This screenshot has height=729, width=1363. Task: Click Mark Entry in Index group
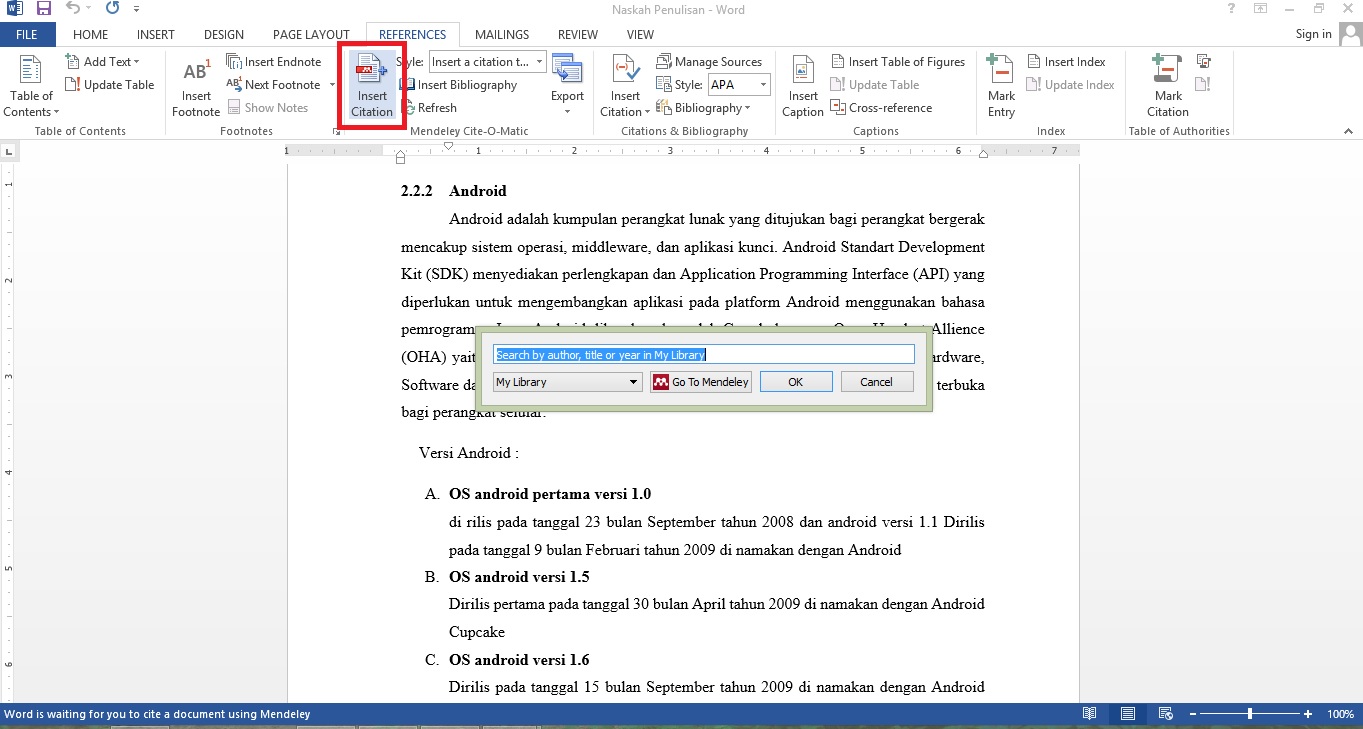pyautogui.click(x=1001, y=86)
